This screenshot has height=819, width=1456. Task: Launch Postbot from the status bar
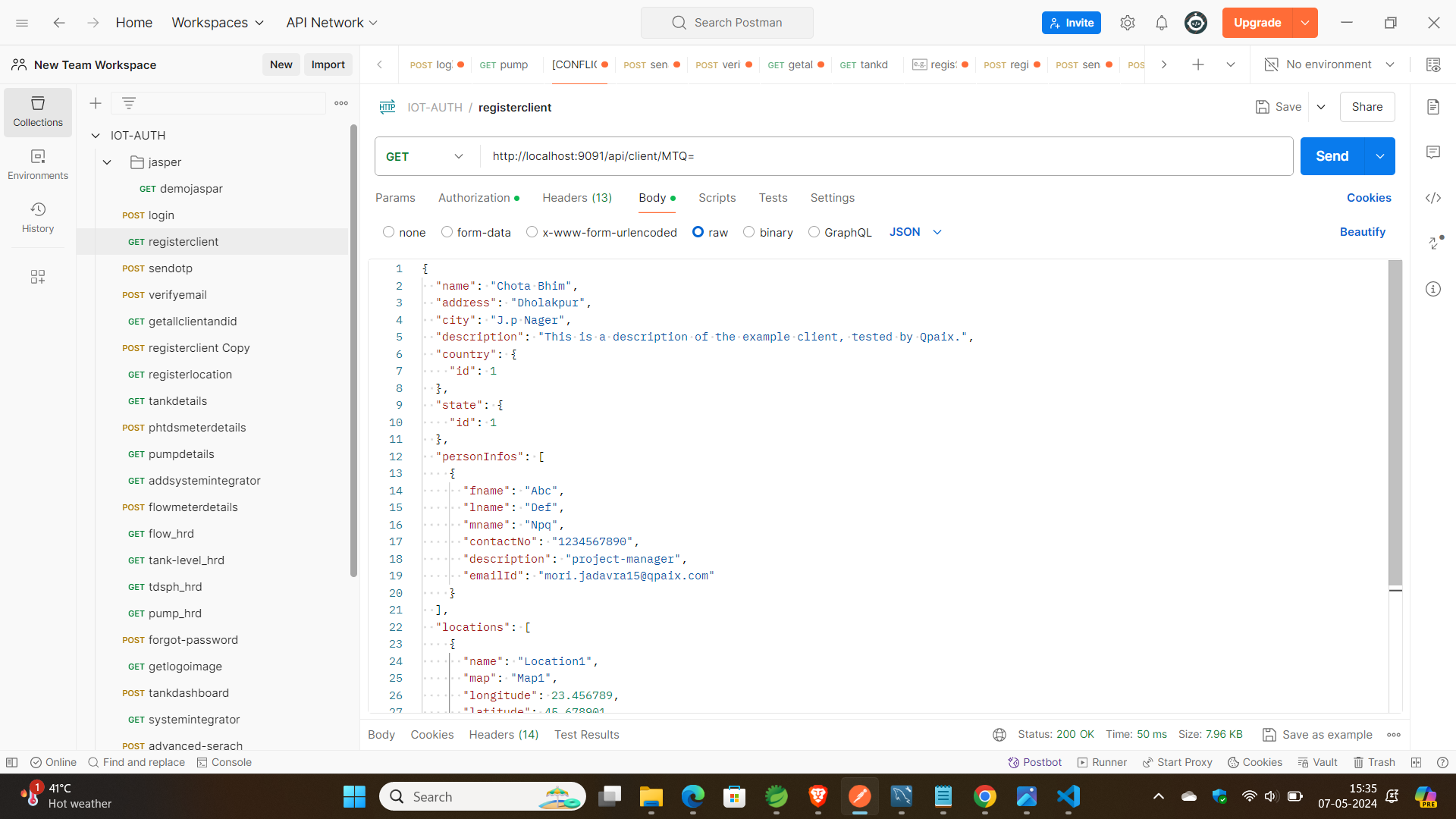point(1034,762)
